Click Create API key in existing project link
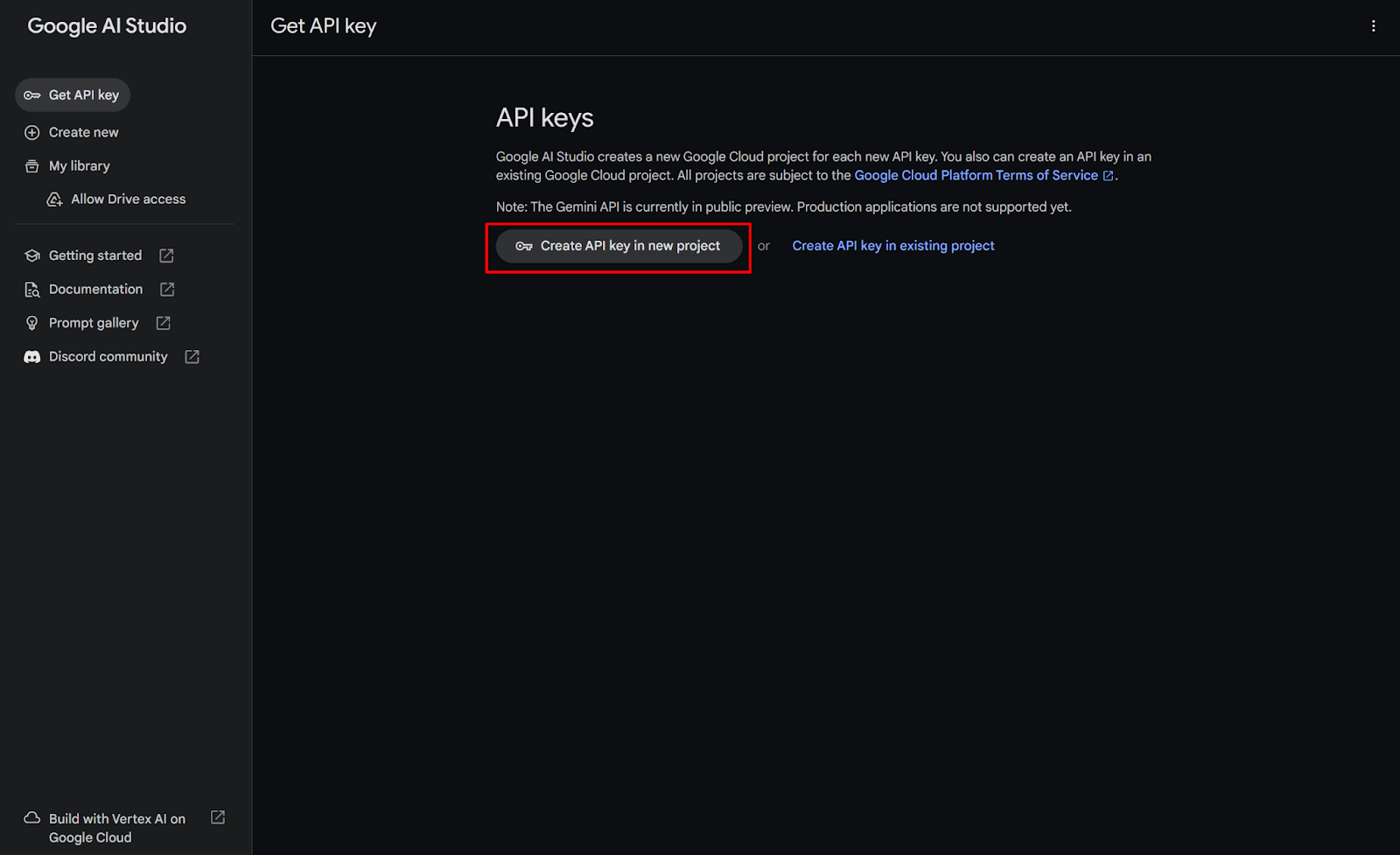Screen dimensions: 1400x855 click(x=893, y=246)
